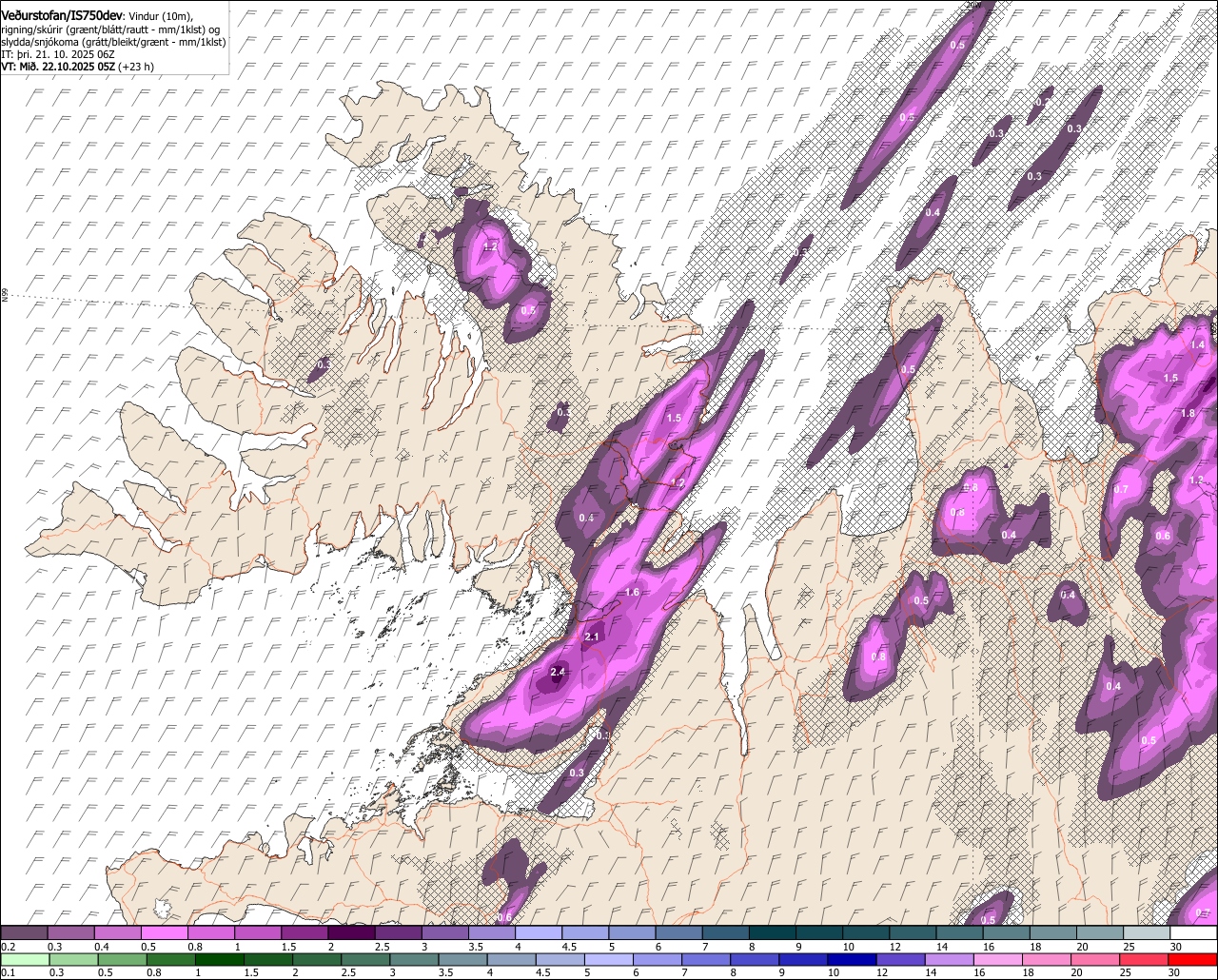
Task: Select the pale green 0.1–0.3 rain legend swatch
Action: point(25,959)
